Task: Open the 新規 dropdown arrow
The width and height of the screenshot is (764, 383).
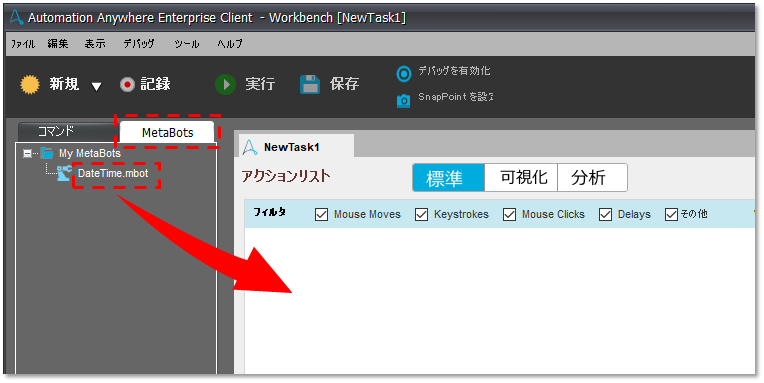Action: [x=96, y=87]
